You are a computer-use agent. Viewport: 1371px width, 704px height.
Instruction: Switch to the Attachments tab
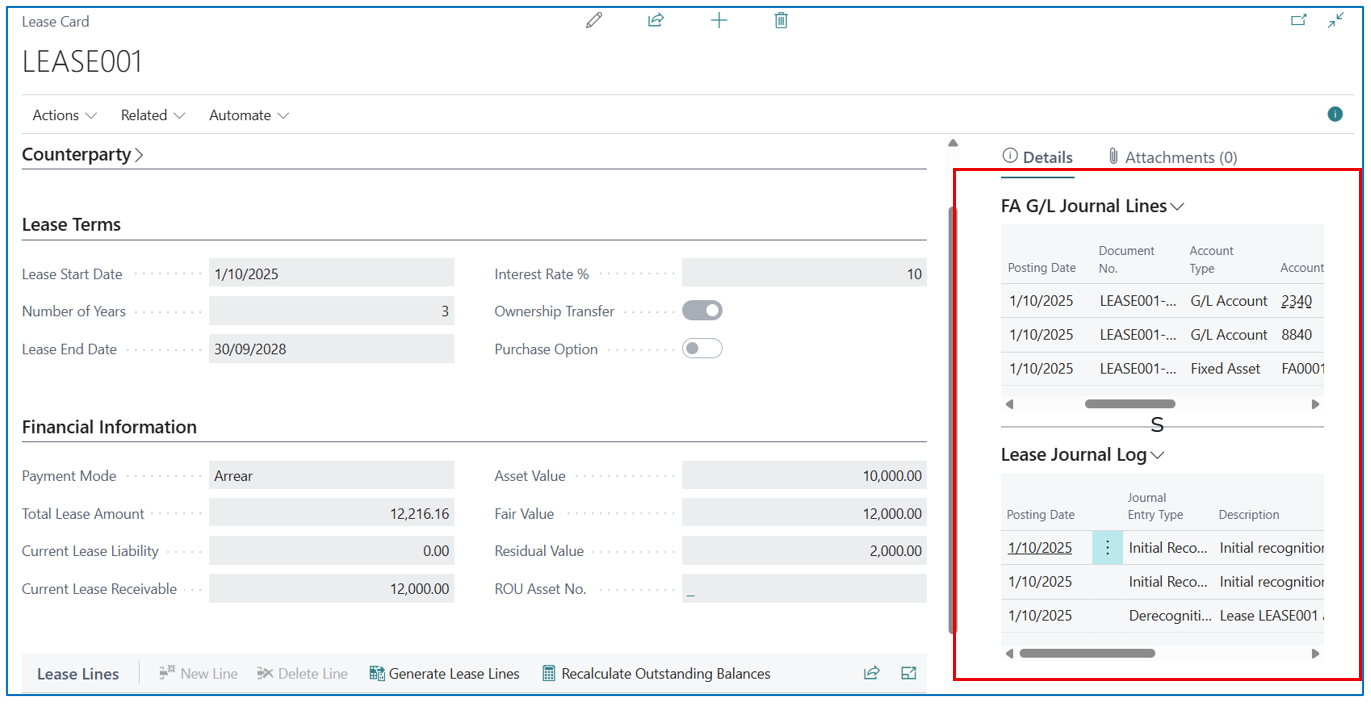tap(1172, 157)
